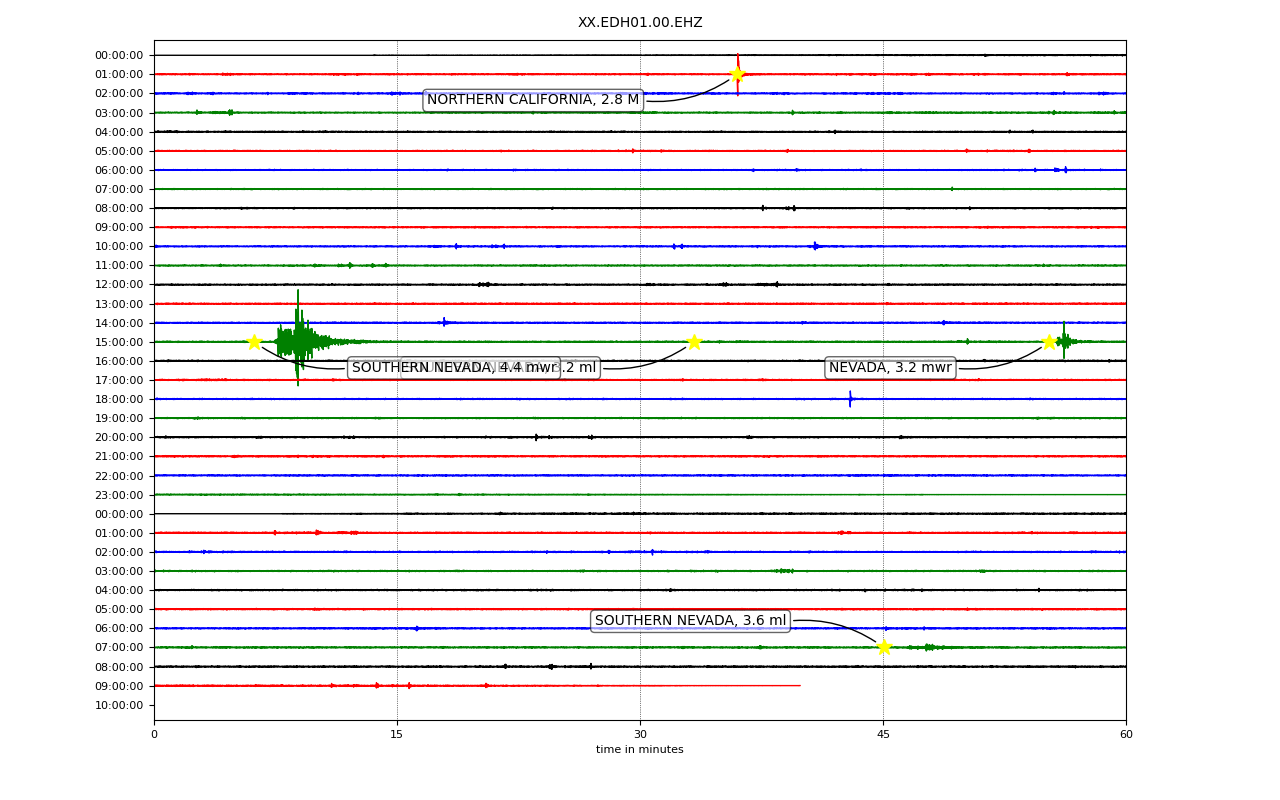Click the 'time in minutes' axis label
Screen dimensions: 1280x800
(x=640, y=750)
